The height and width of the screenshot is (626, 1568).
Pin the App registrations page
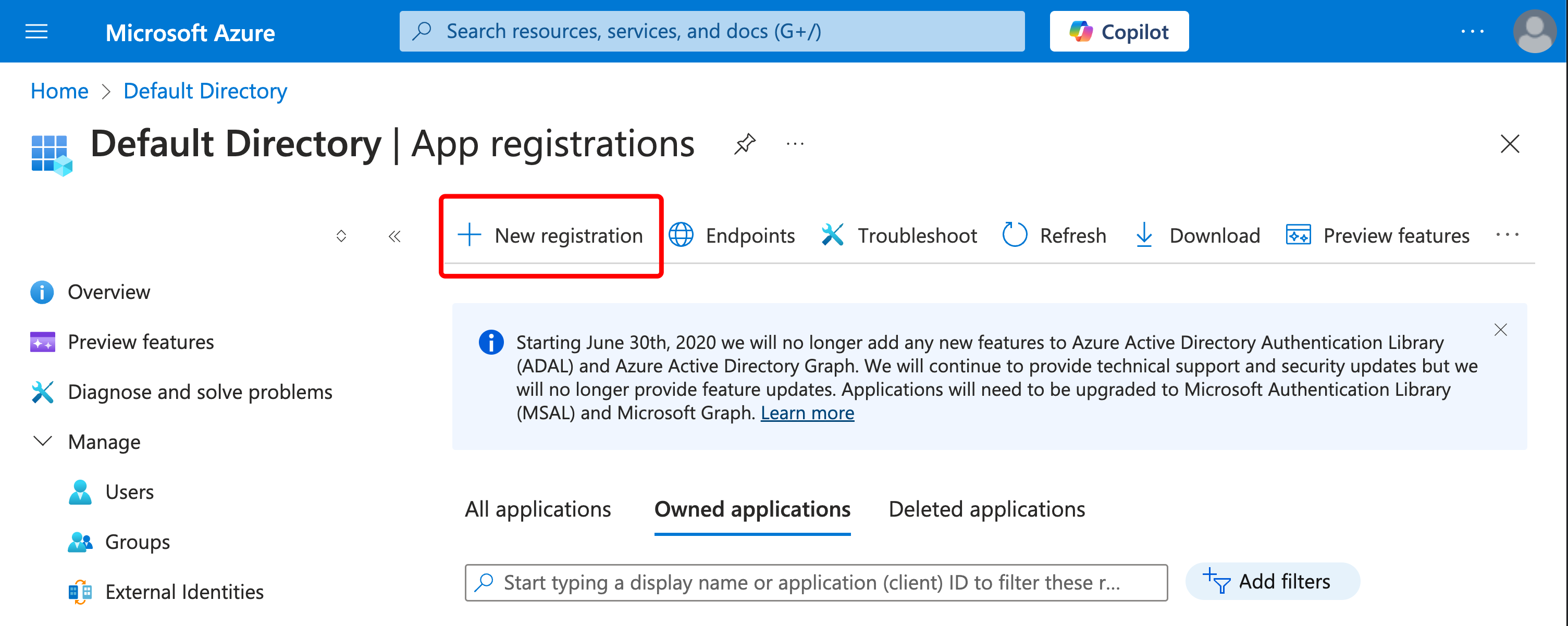(x=745, y=144)
